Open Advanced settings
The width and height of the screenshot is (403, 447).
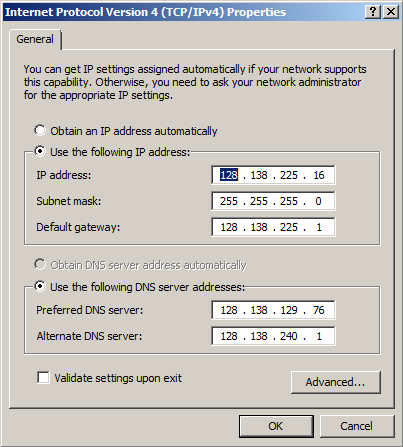pyautogui.click(x=336, y=382)
